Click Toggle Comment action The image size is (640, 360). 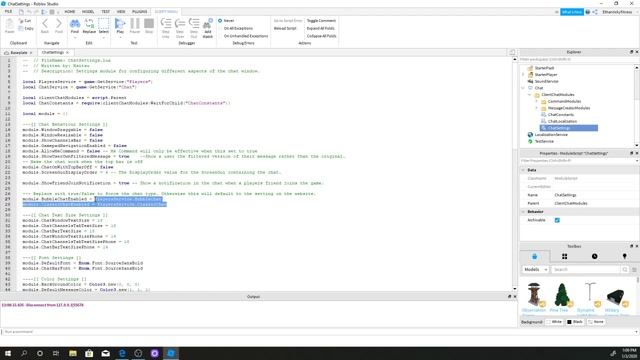[x=321, y=20]
